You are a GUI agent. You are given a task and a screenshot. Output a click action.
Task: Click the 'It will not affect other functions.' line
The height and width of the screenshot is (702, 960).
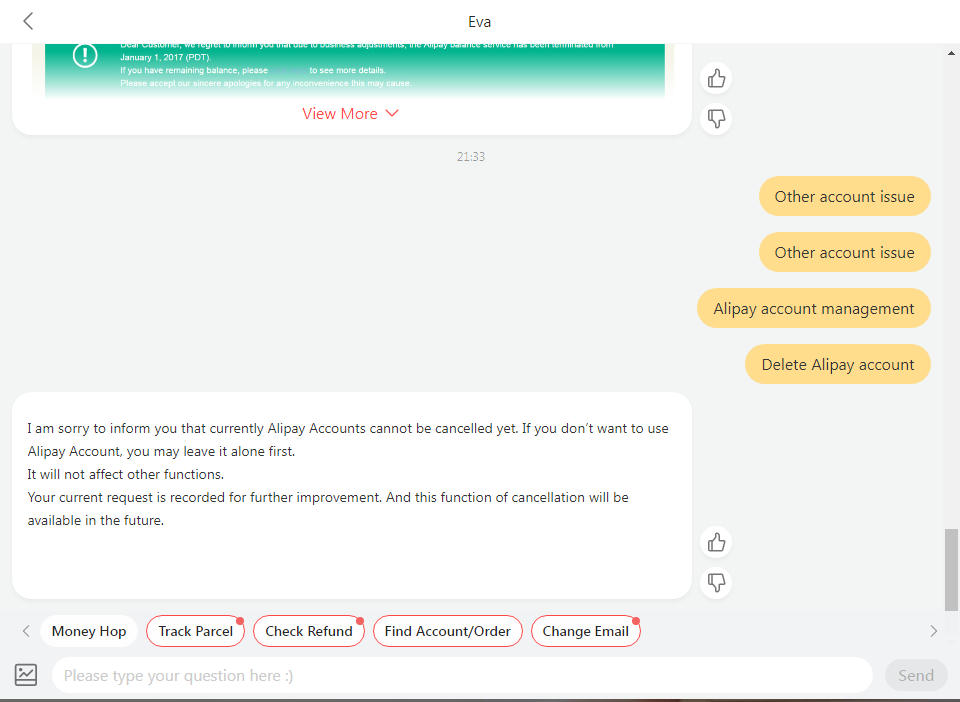coord(126,474)
